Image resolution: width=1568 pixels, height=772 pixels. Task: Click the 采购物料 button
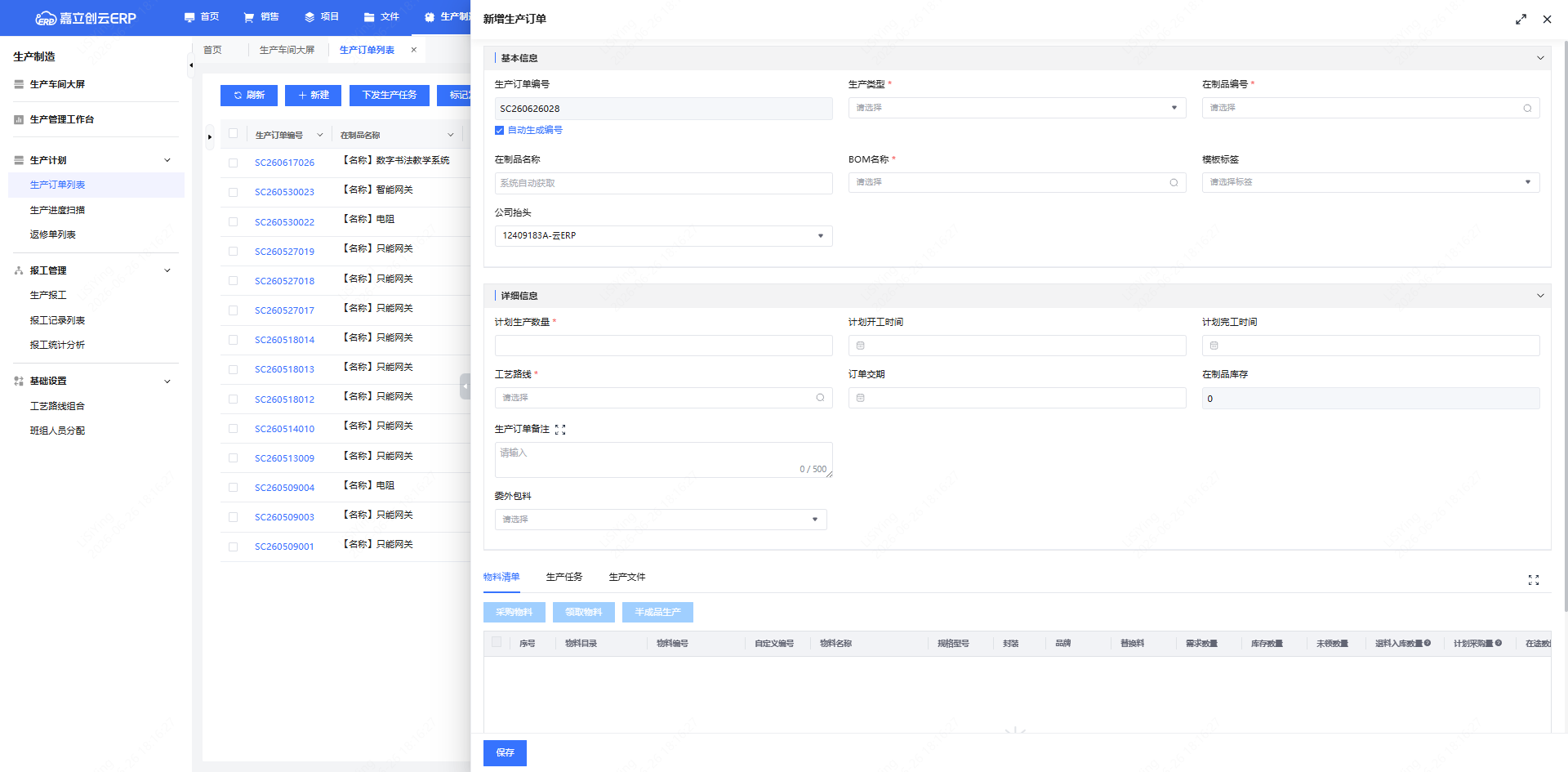[x=514, y=612]
